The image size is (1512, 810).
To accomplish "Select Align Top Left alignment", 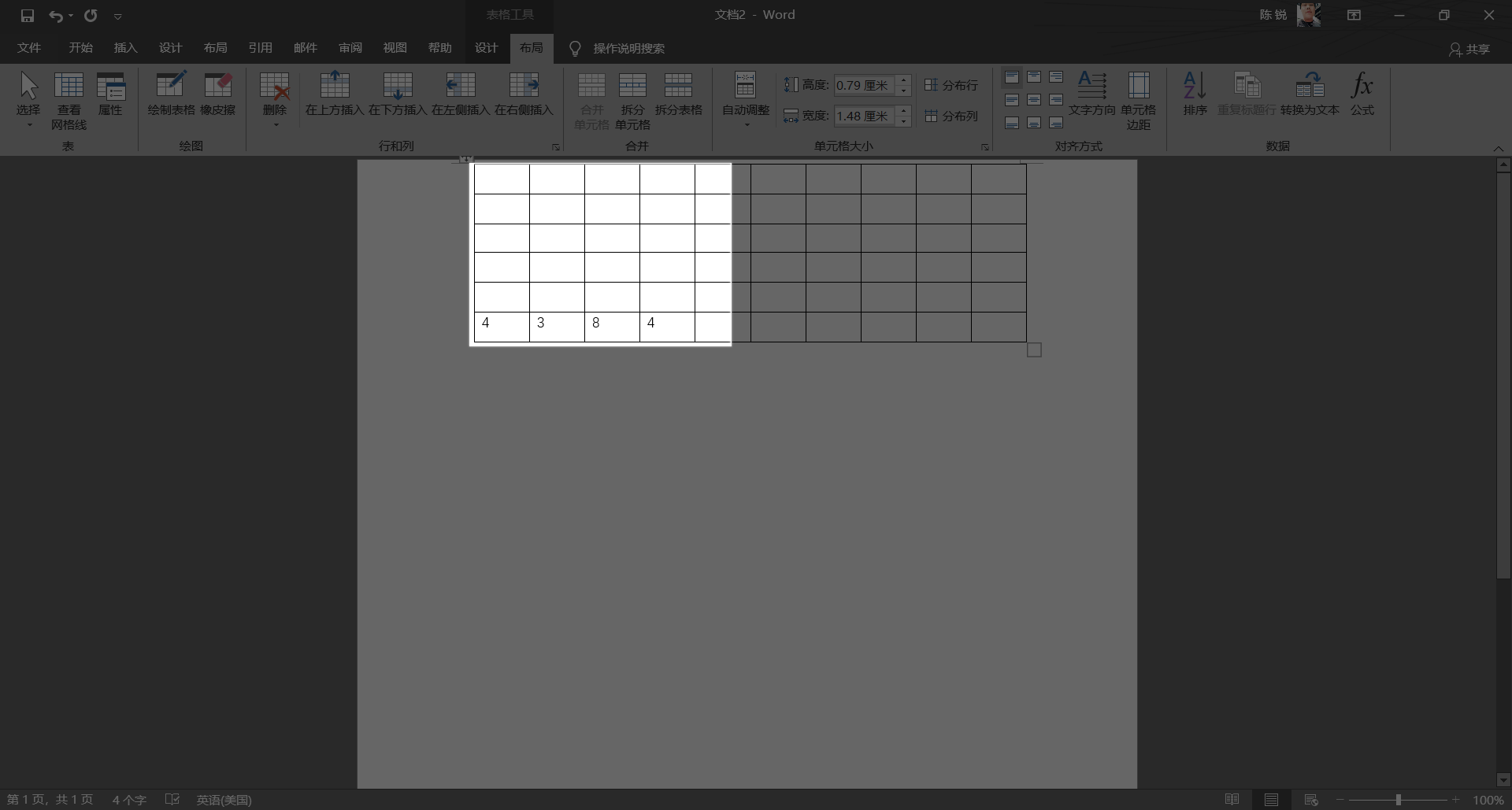I will (1012, 77).
